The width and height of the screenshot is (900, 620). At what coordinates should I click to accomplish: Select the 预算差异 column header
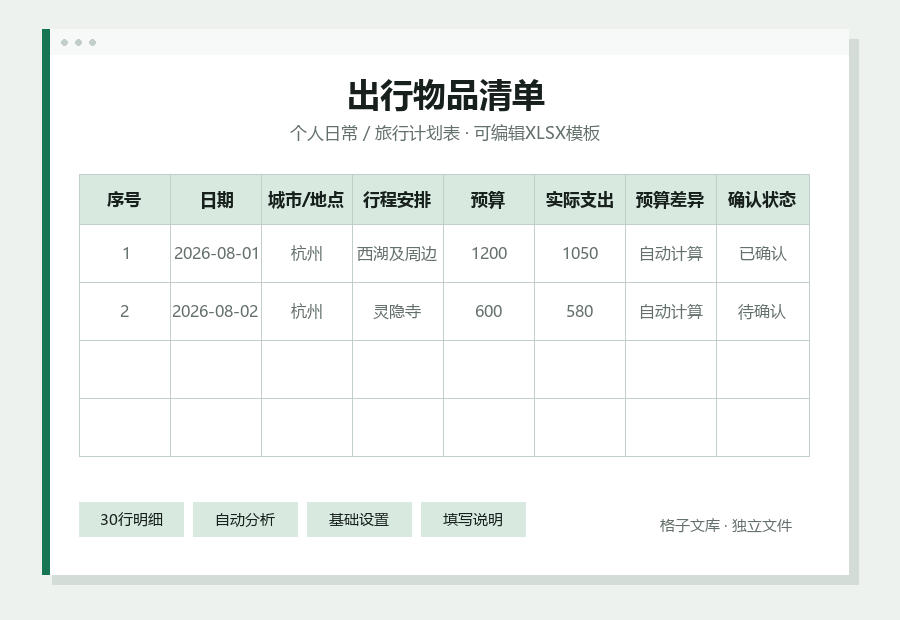671,200
